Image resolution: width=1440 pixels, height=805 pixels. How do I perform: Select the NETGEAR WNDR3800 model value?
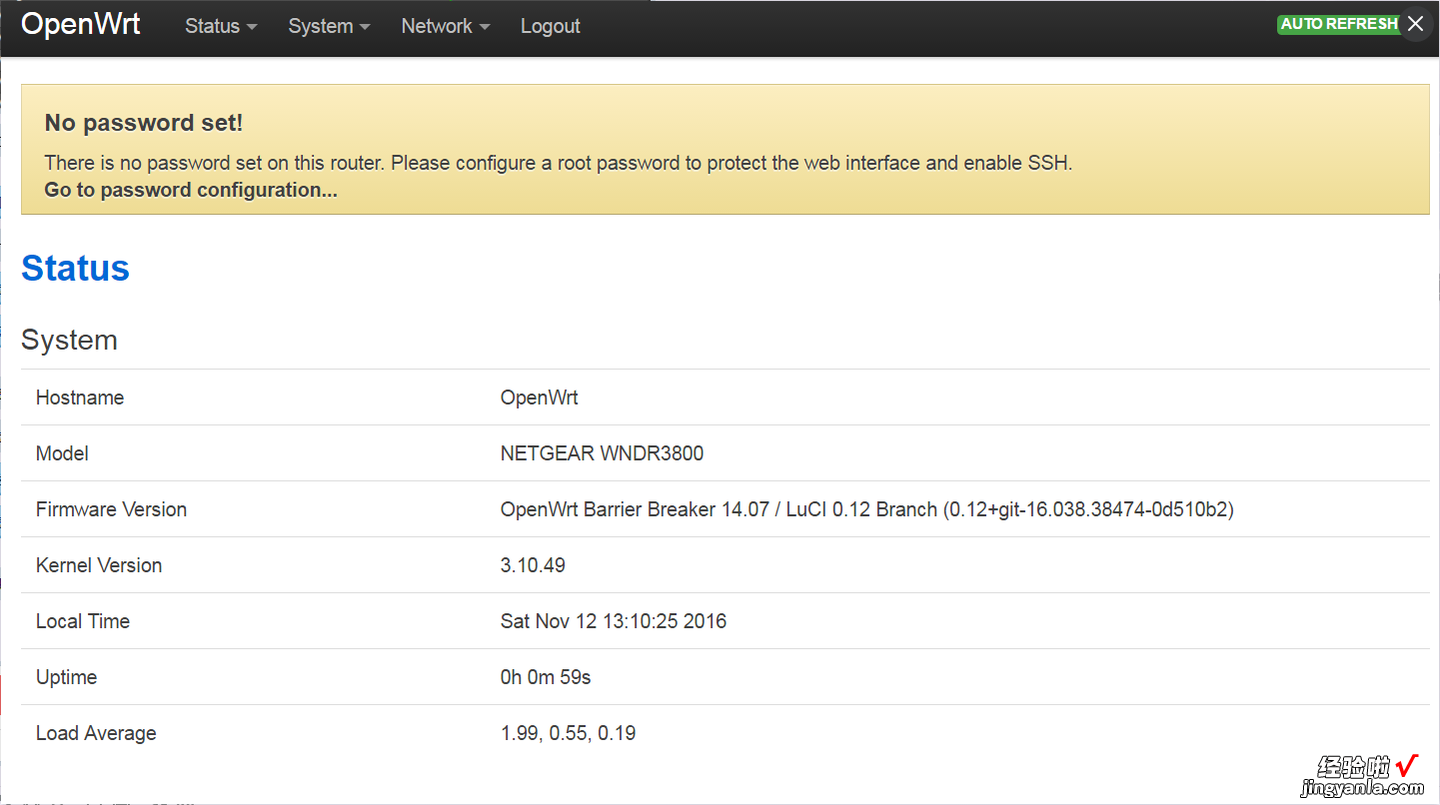(602, 453)
